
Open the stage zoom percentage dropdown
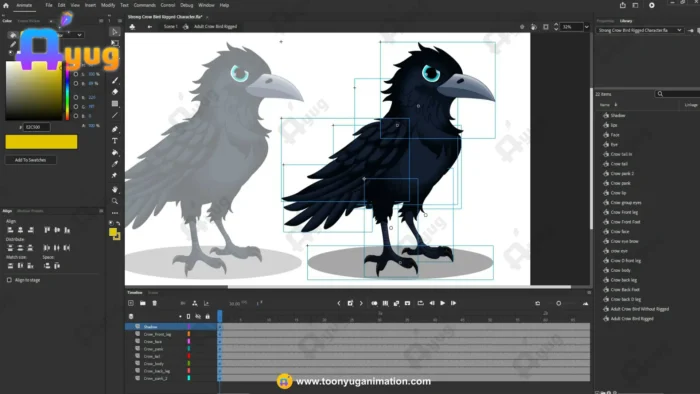pos(587,27)
